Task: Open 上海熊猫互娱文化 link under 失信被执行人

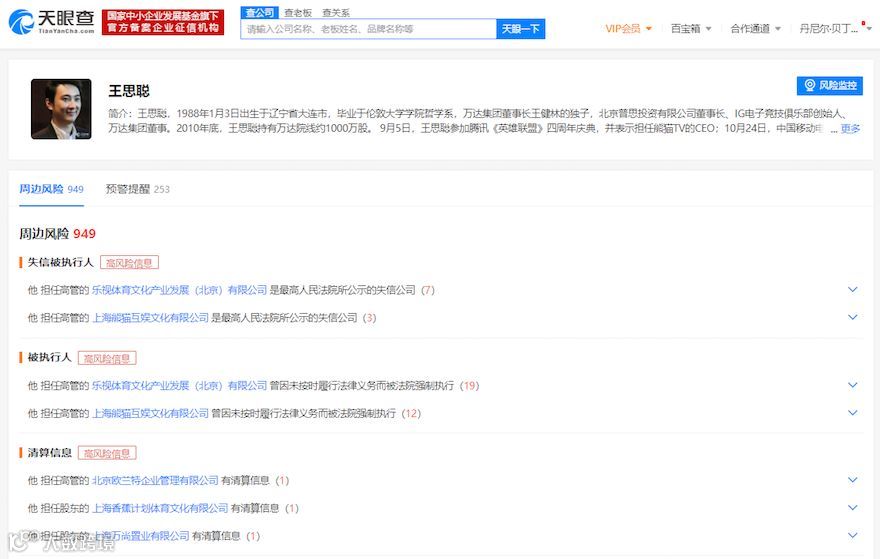Action: tap(150, 318)
